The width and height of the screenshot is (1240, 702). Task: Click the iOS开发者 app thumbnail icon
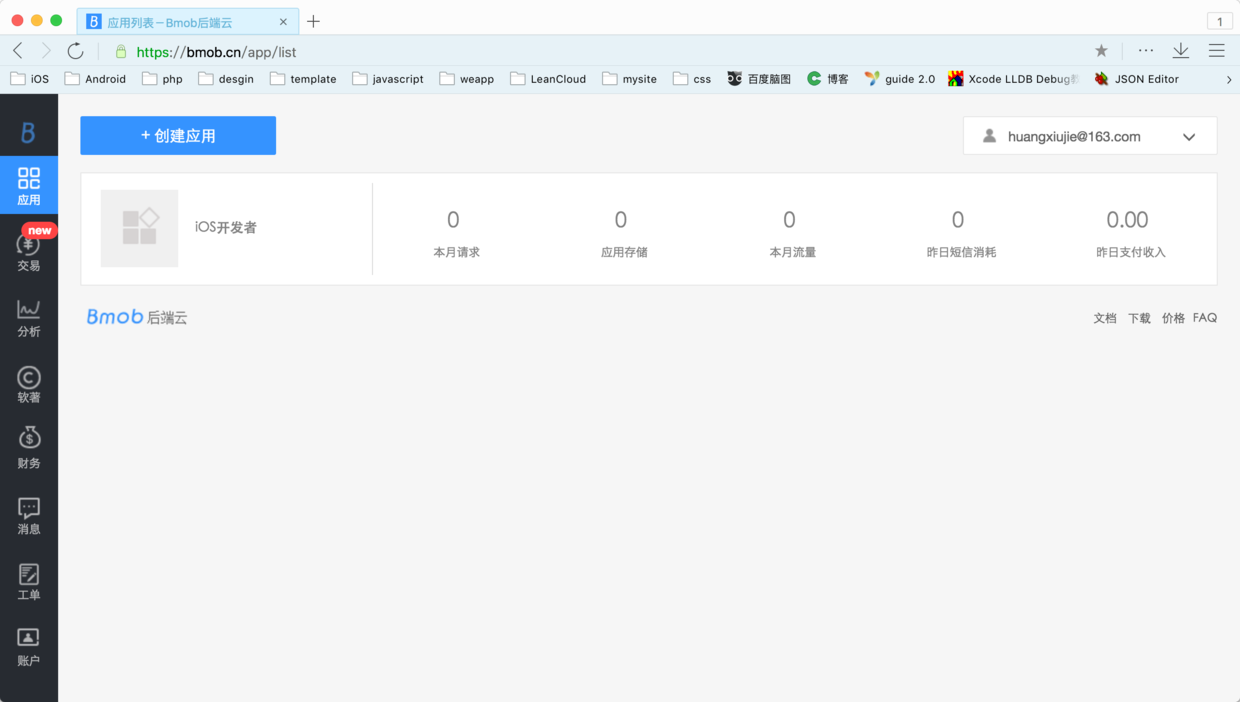point(139,228)
